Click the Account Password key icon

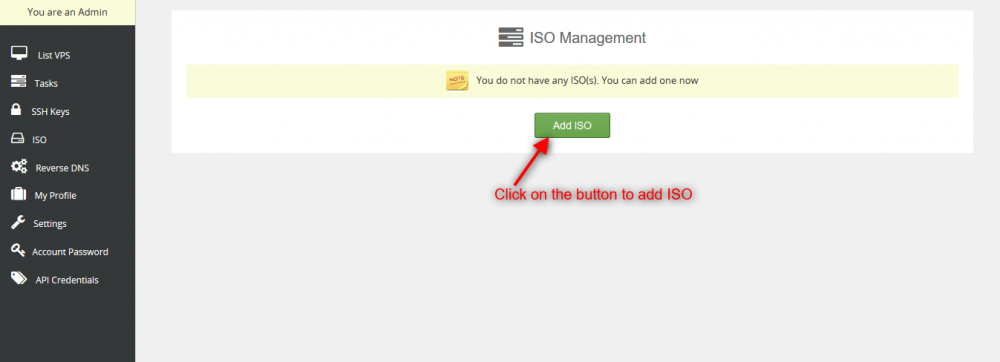(18, 250)
